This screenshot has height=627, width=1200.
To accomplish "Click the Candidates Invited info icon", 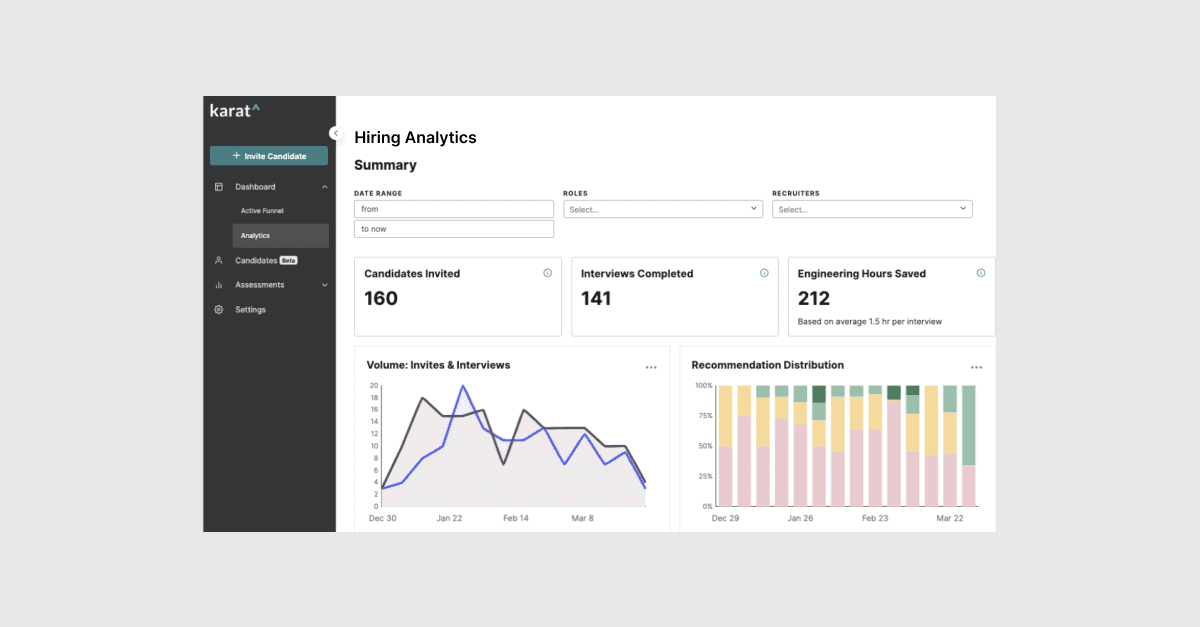I will pyautogui.click(x=547, y=272).
